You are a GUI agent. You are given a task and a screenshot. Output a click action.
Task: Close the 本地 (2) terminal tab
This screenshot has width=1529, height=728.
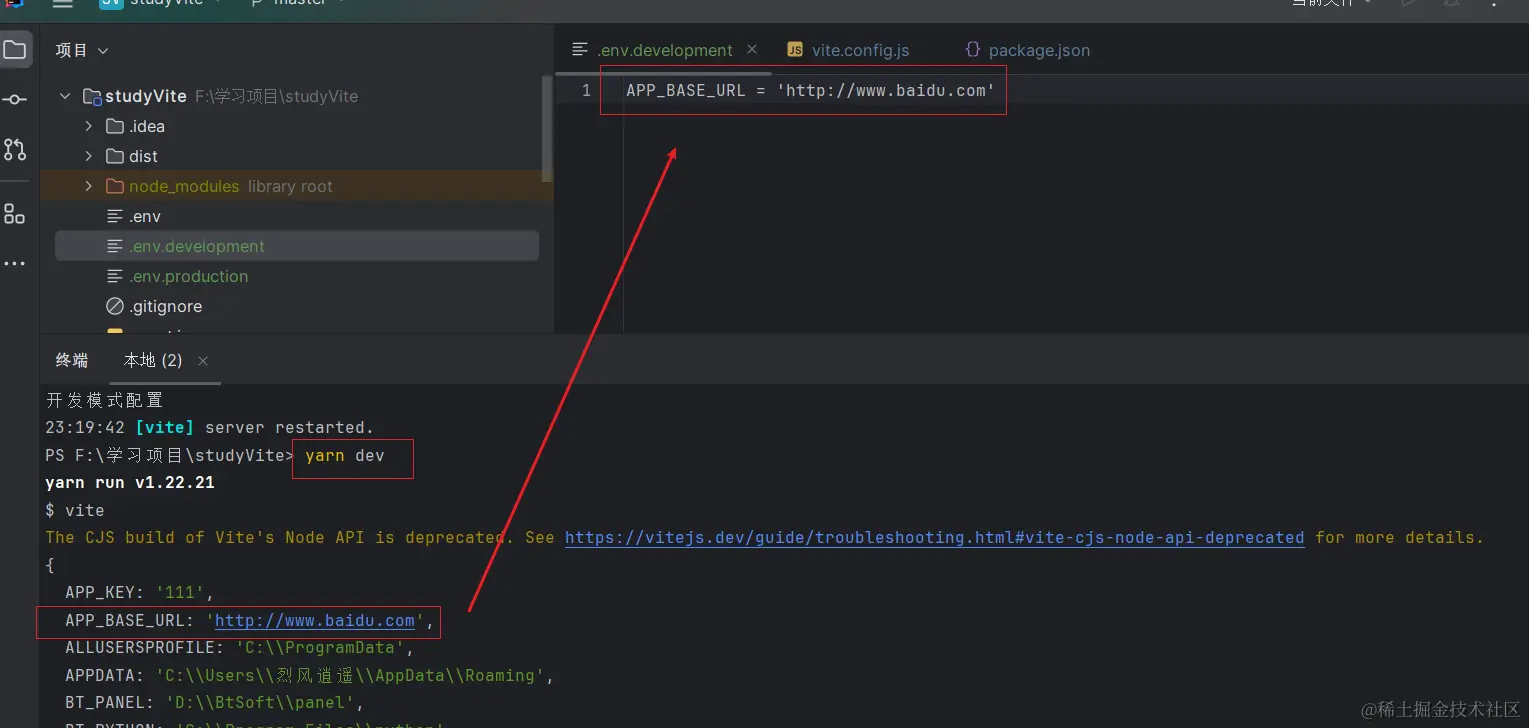point(203,361)
